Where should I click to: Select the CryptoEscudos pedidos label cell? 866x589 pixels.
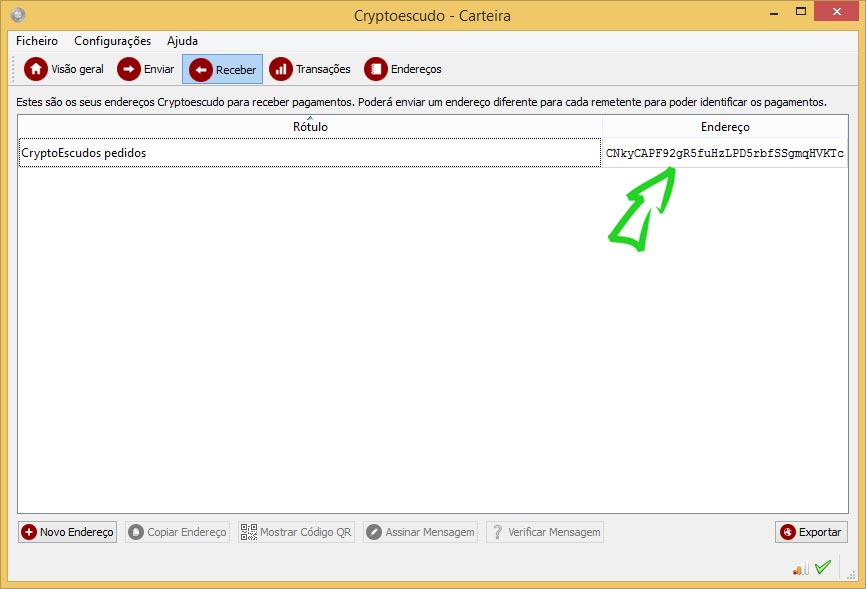(309, 153)
